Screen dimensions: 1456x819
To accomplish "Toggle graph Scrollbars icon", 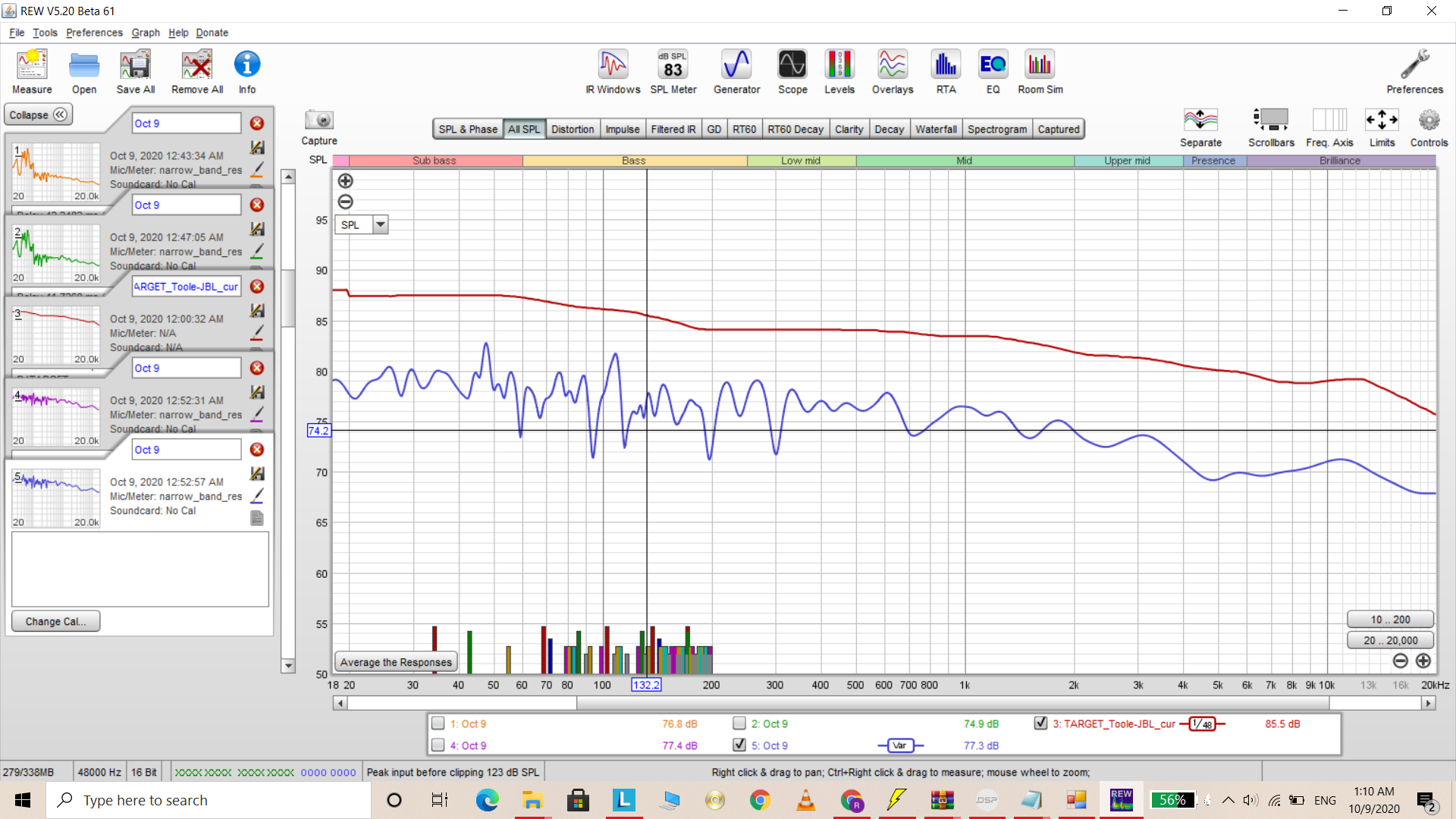I will 1271,127.
